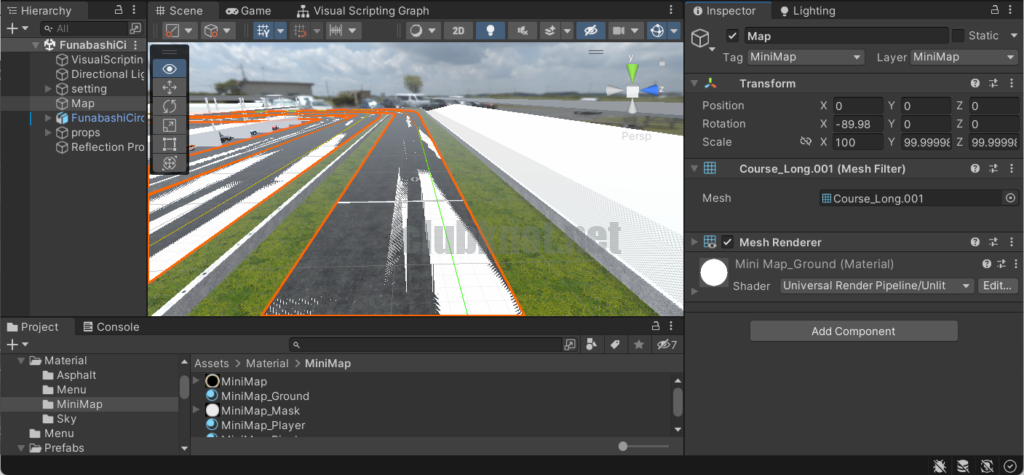1024x475 pixels.
Task: Click the Position X input field
Action: tap(856, 106)
